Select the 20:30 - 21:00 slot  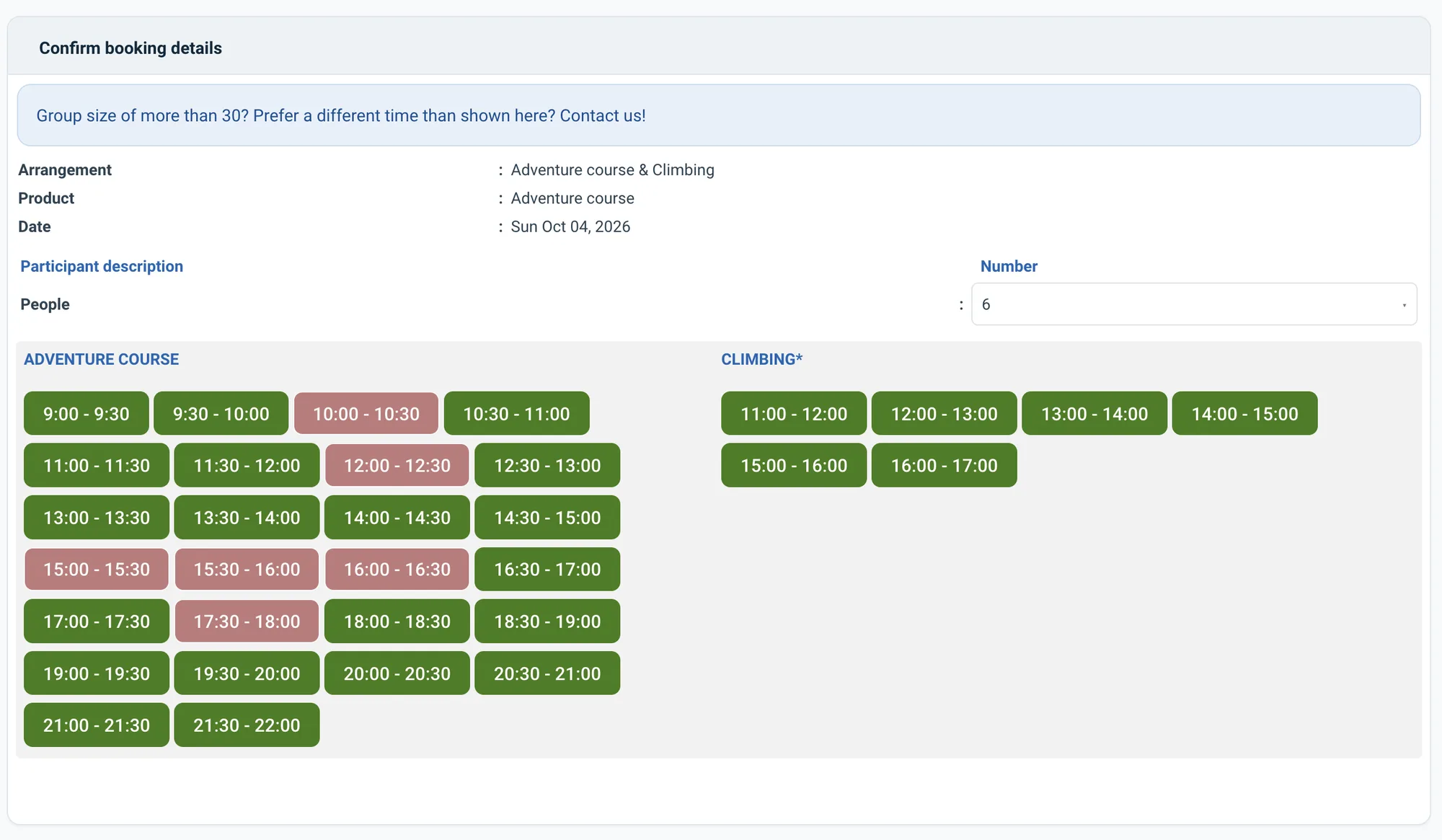click(547, 673)
